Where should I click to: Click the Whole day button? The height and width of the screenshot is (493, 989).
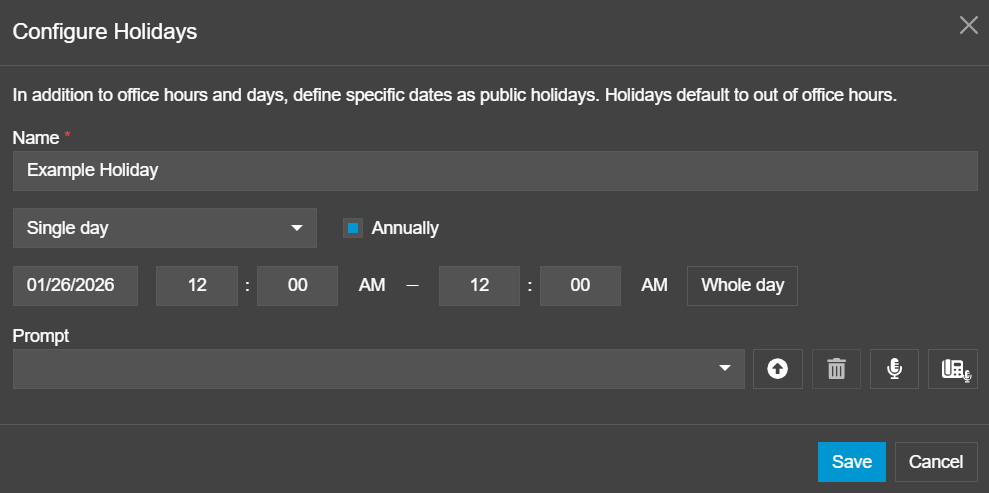tap(742, 286)
